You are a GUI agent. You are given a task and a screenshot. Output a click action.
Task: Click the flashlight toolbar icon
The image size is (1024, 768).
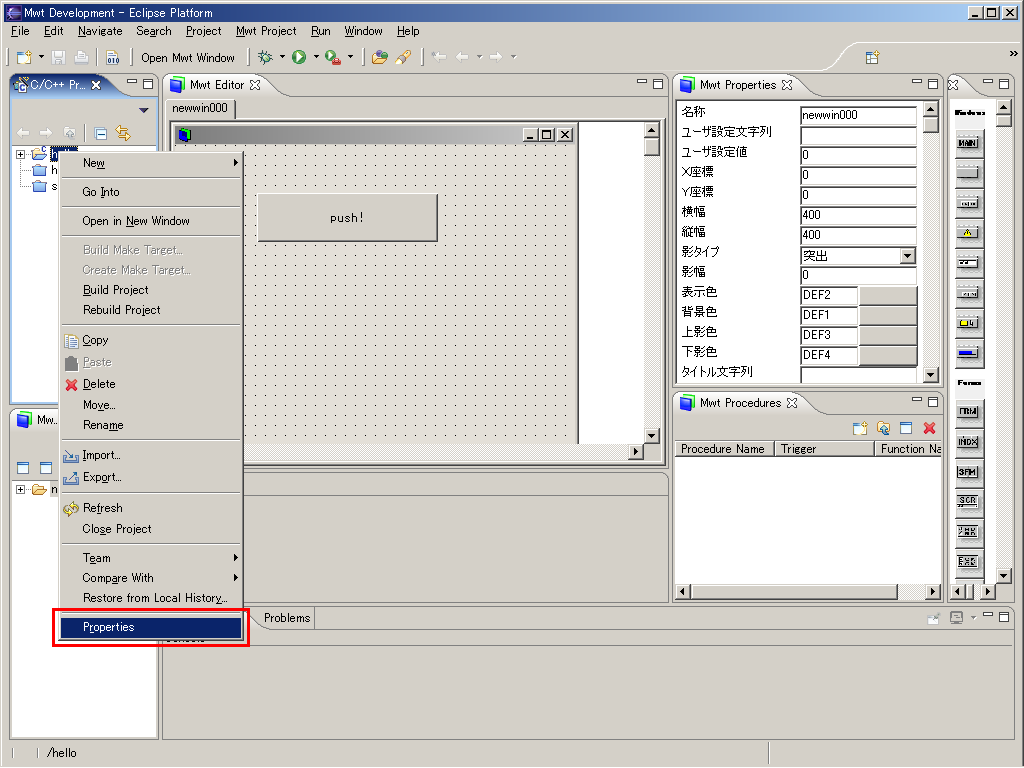pyautogui.click(x=404, y=57)
